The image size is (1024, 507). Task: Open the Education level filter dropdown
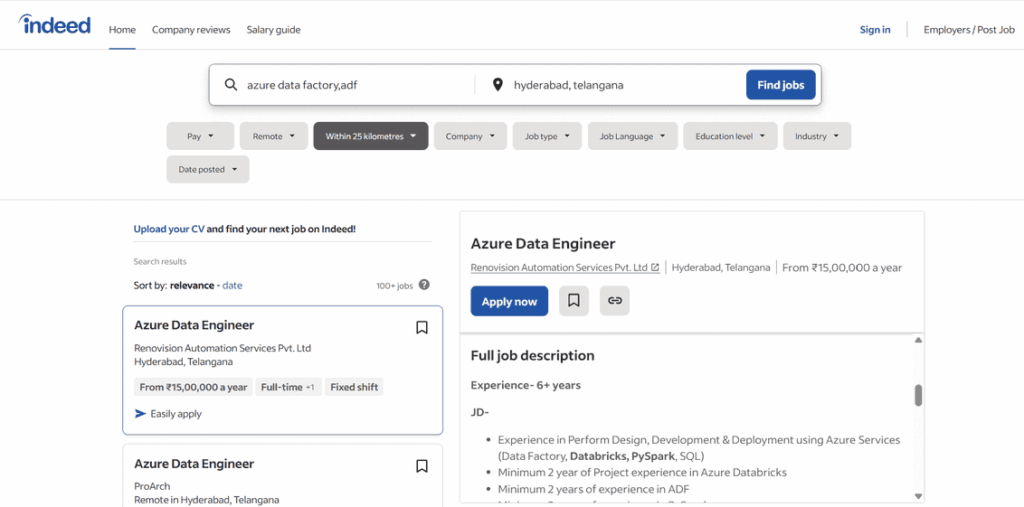[731, 136]
